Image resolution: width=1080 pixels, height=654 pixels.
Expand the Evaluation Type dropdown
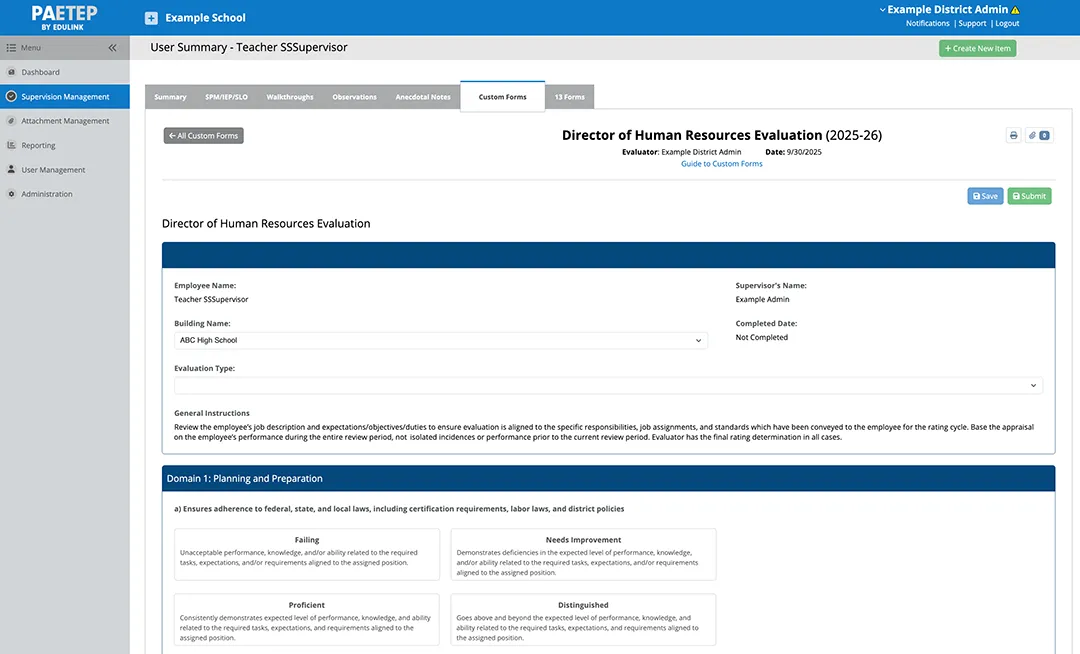[608, 385]
